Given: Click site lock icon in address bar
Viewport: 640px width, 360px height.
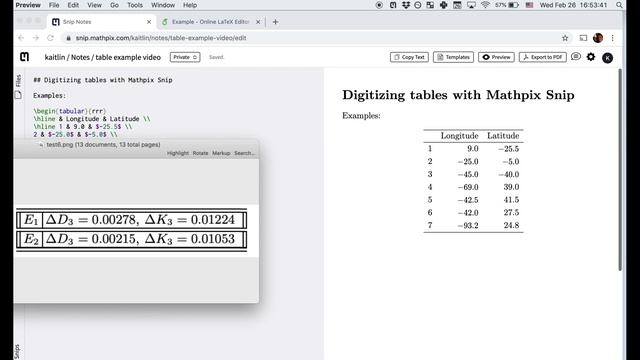Looking at the screenshot, I should coord(68,38).
